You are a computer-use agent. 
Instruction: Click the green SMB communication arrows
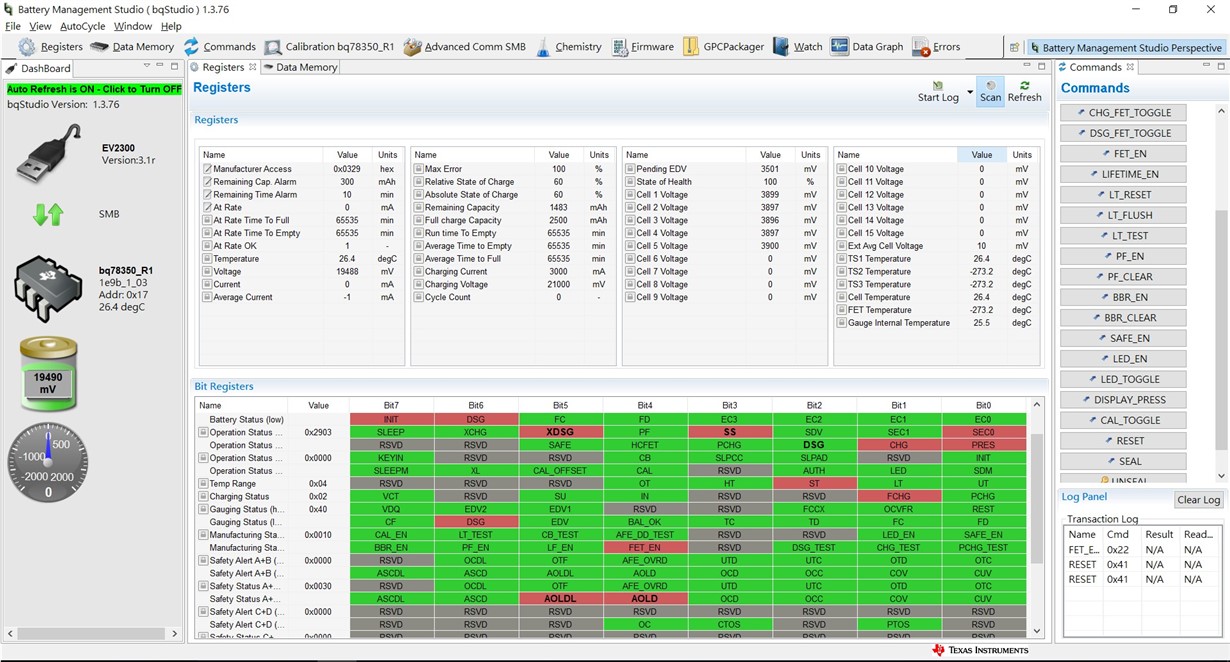tap(49, 214)
